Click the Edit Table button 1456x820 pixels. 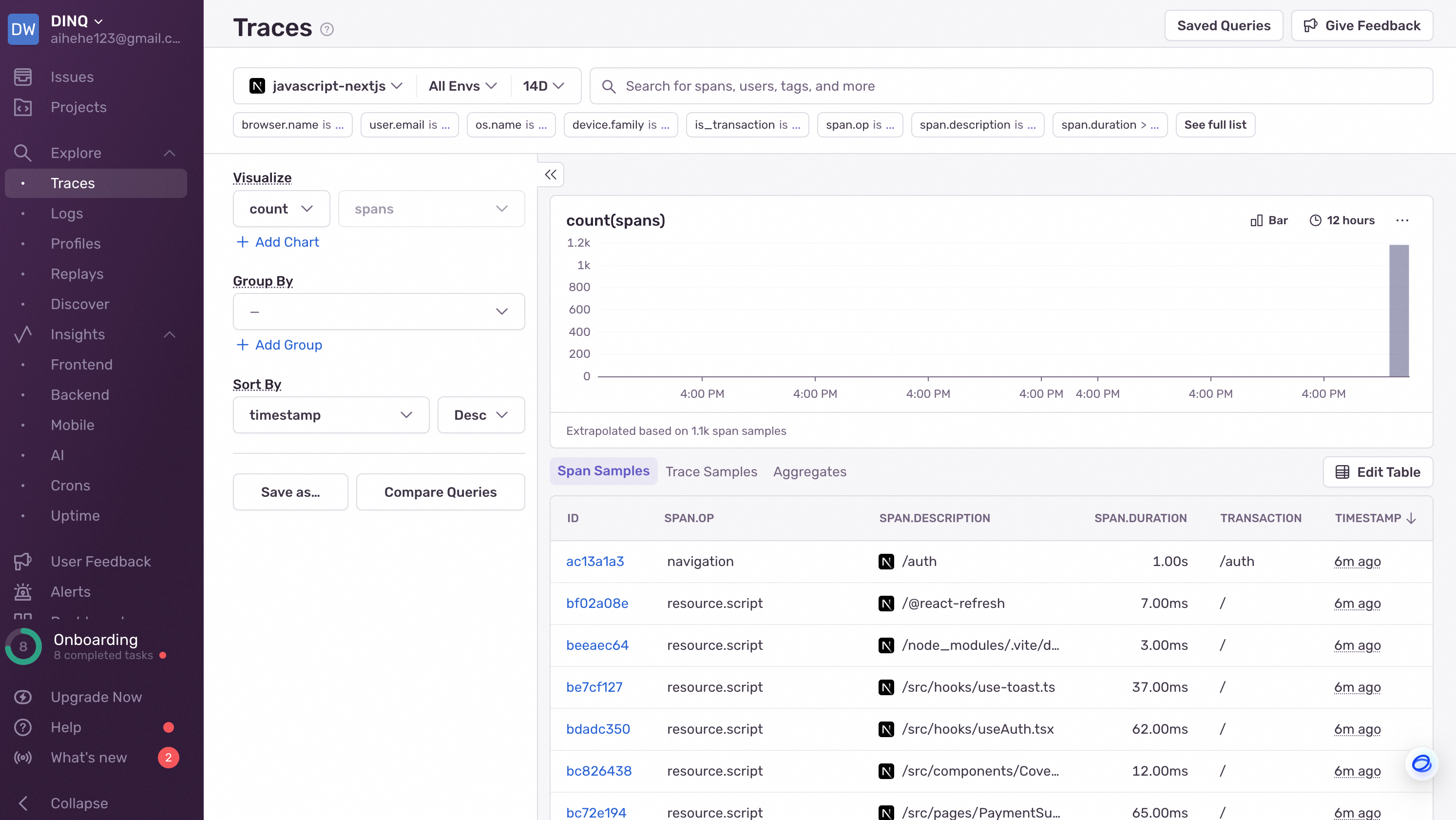(1378, 472)
